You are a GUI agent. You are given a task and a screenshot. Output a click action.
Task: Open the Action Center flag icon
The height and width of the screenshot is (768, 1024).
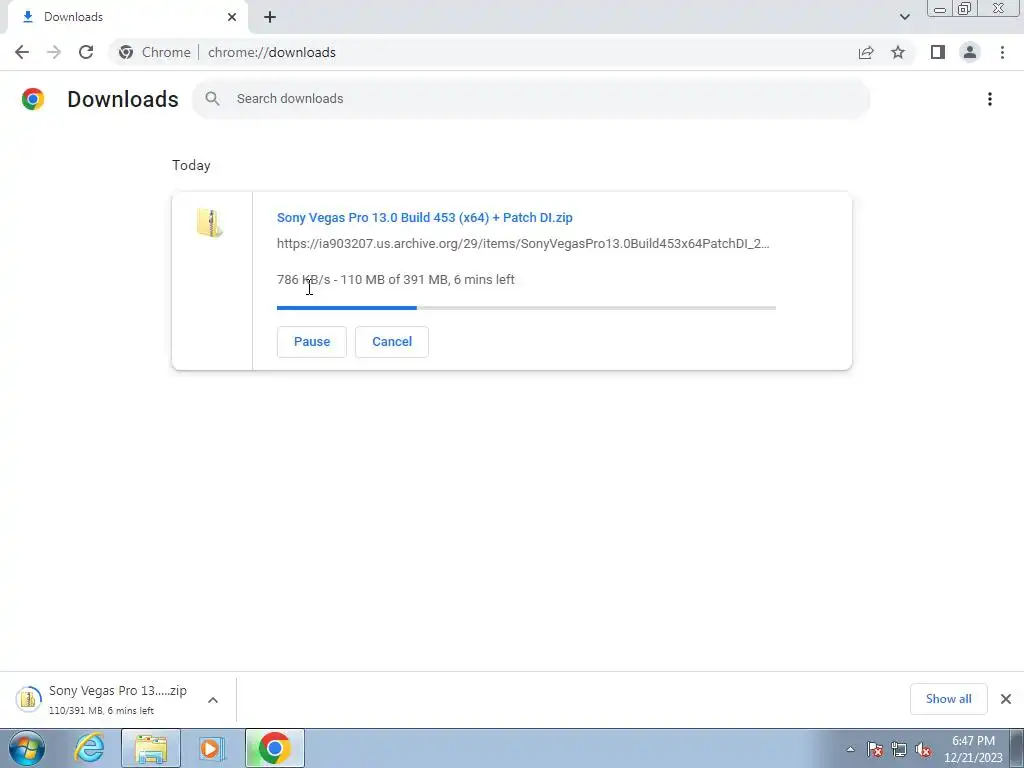point(875,749)
